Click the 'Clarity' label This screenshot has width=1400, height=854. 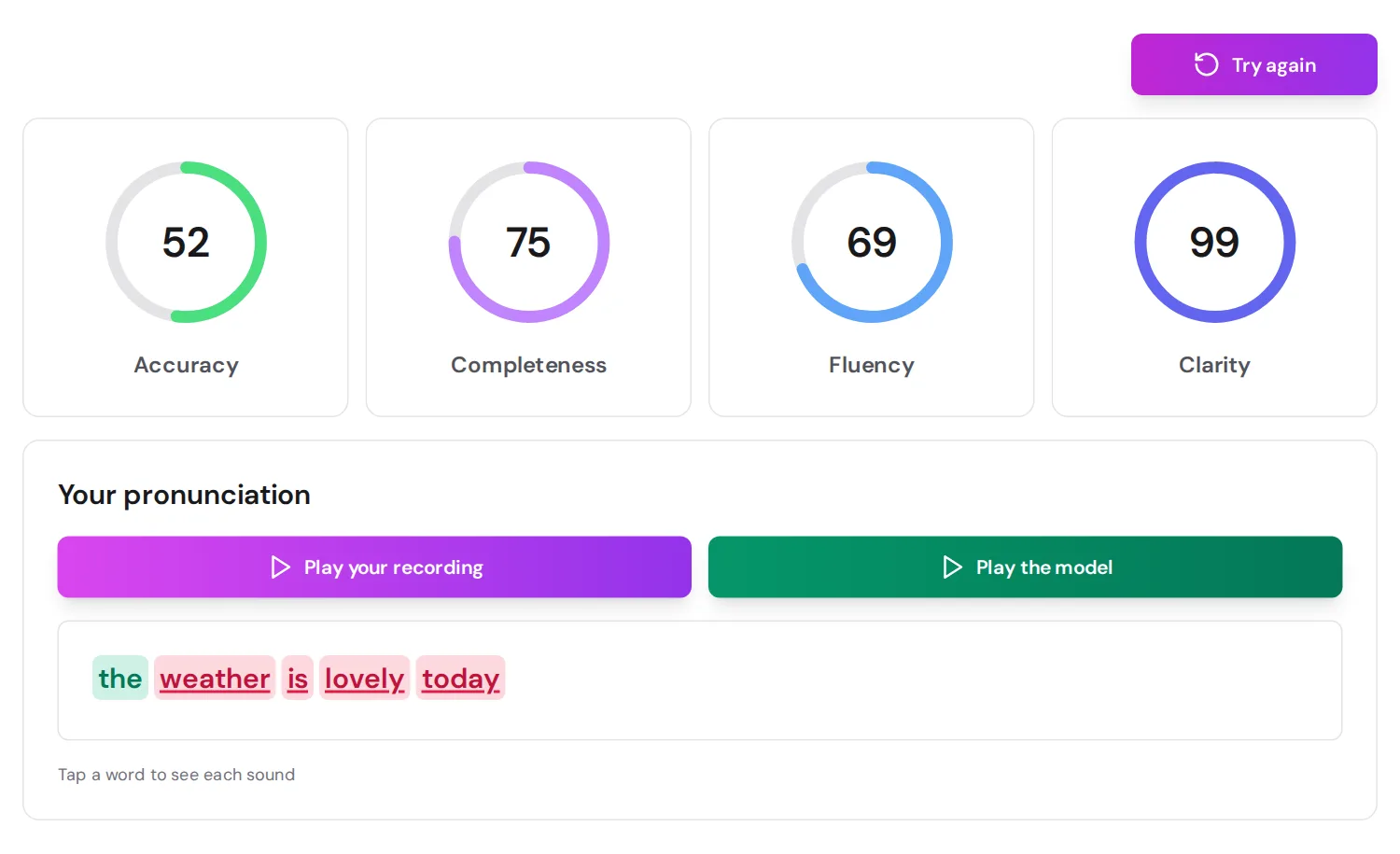point(1214,365)
